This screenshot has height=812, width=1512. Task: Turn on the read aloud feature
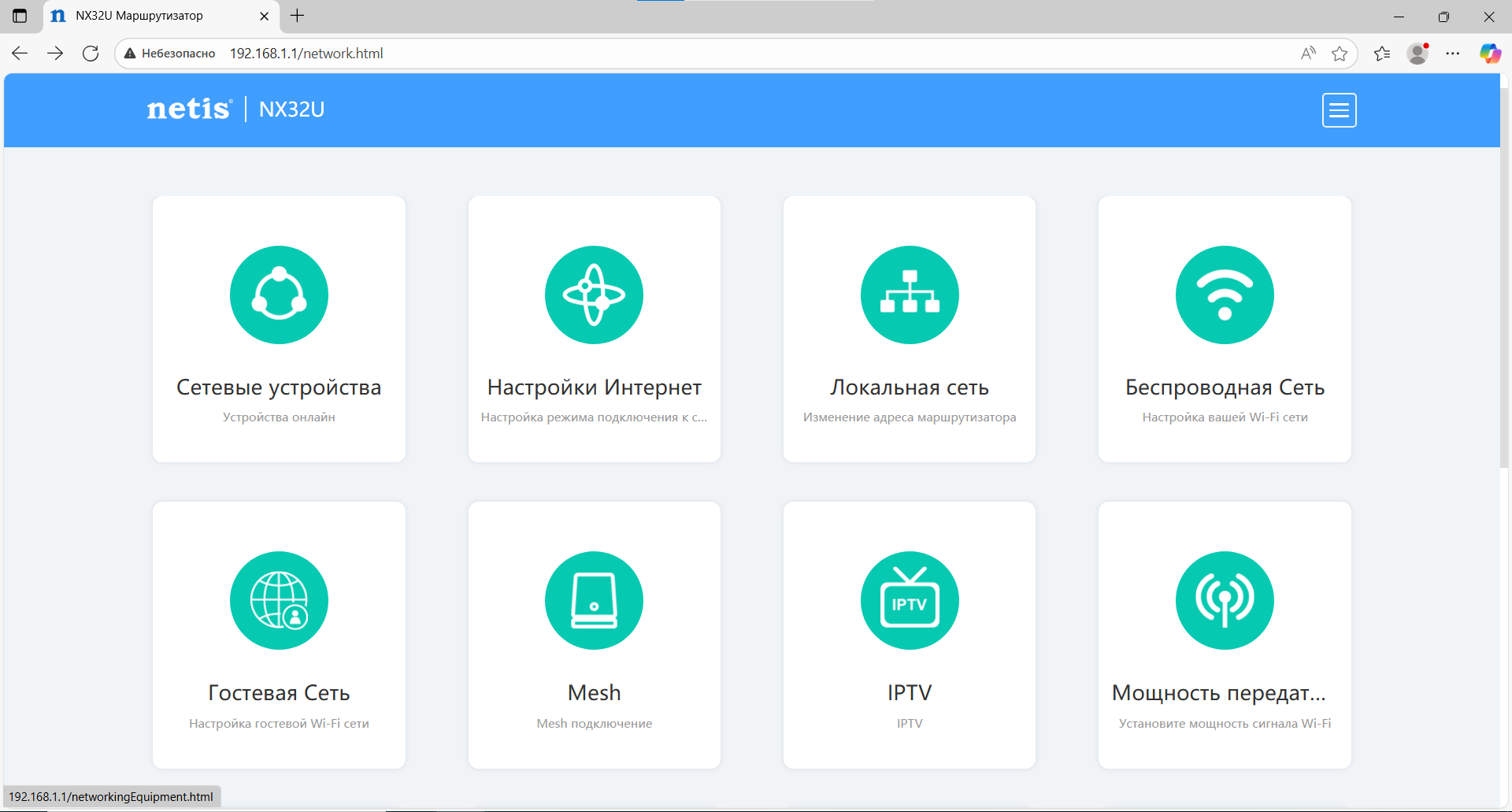[1308, 54]
